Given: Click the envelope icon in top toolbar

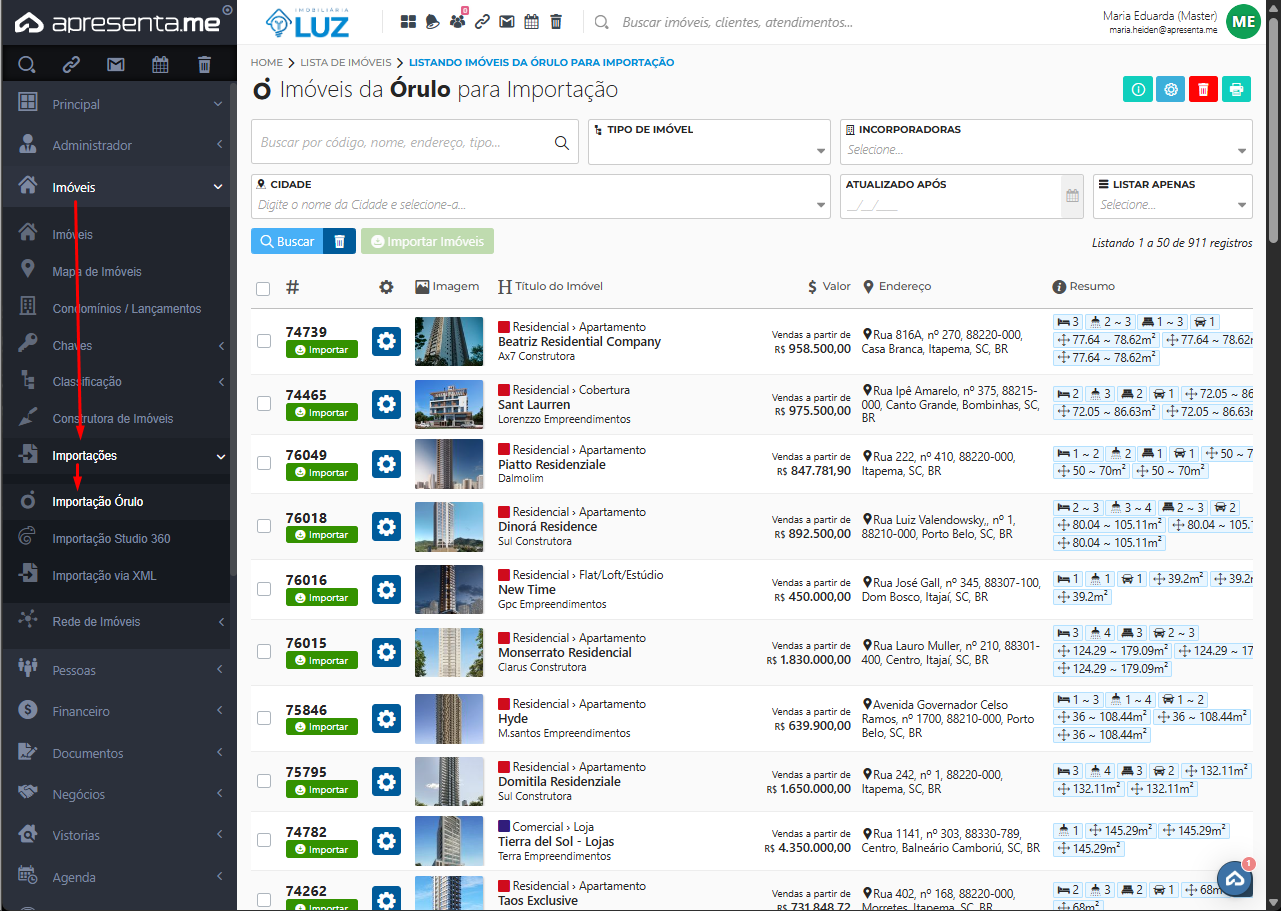Looking at the screenshot, I should [507, 21].
